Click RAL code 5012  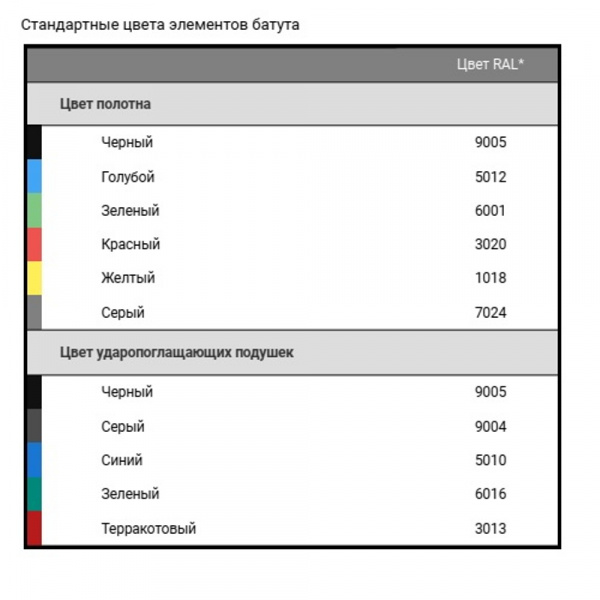[491, 177]
